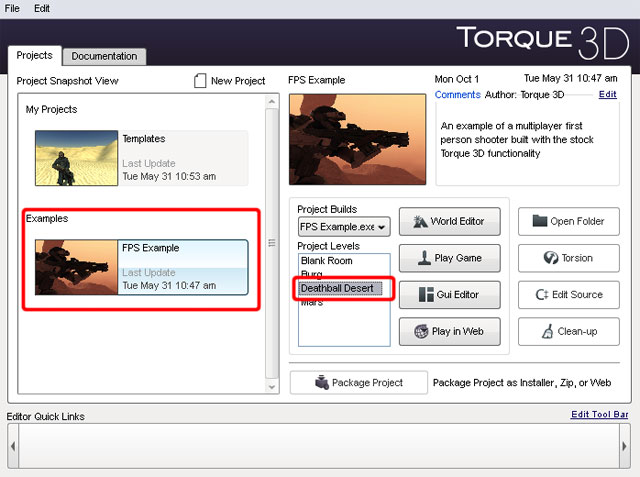Open the project folder
Viewport: 640px width, 477px height.
(568, 221)
